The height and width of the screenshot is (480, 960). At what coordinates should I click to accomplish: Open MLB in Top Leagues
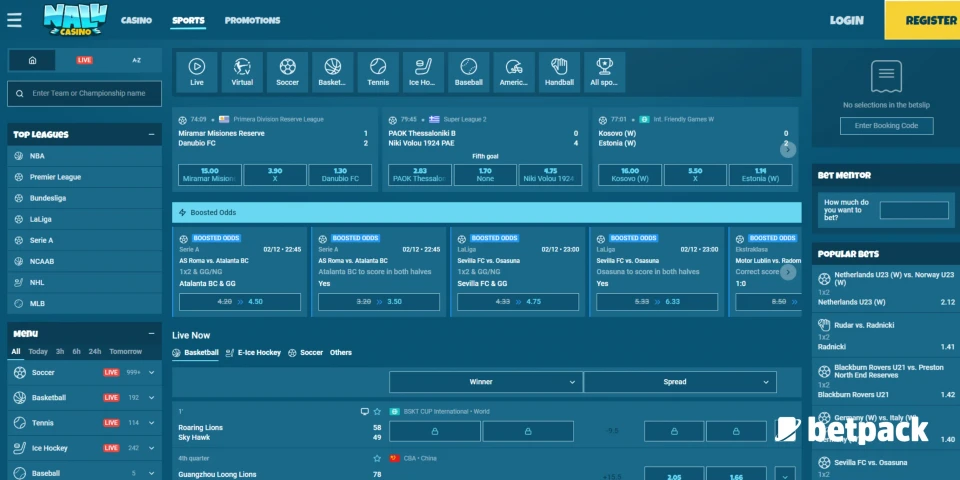pyautogui.click(x=84, y=304)
